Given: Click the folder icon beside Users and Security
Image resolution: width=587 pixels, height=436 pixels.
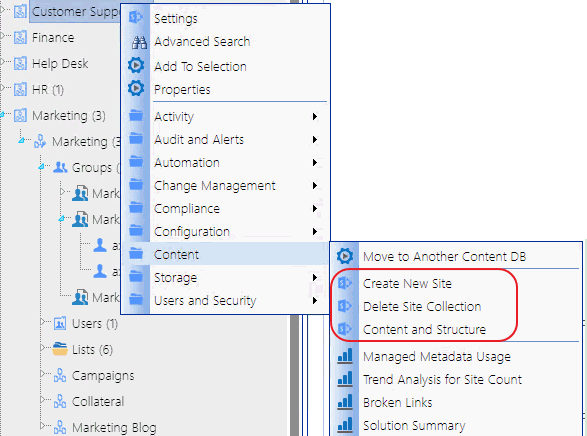Looking at the screenshot, I should tap(136, 299).
